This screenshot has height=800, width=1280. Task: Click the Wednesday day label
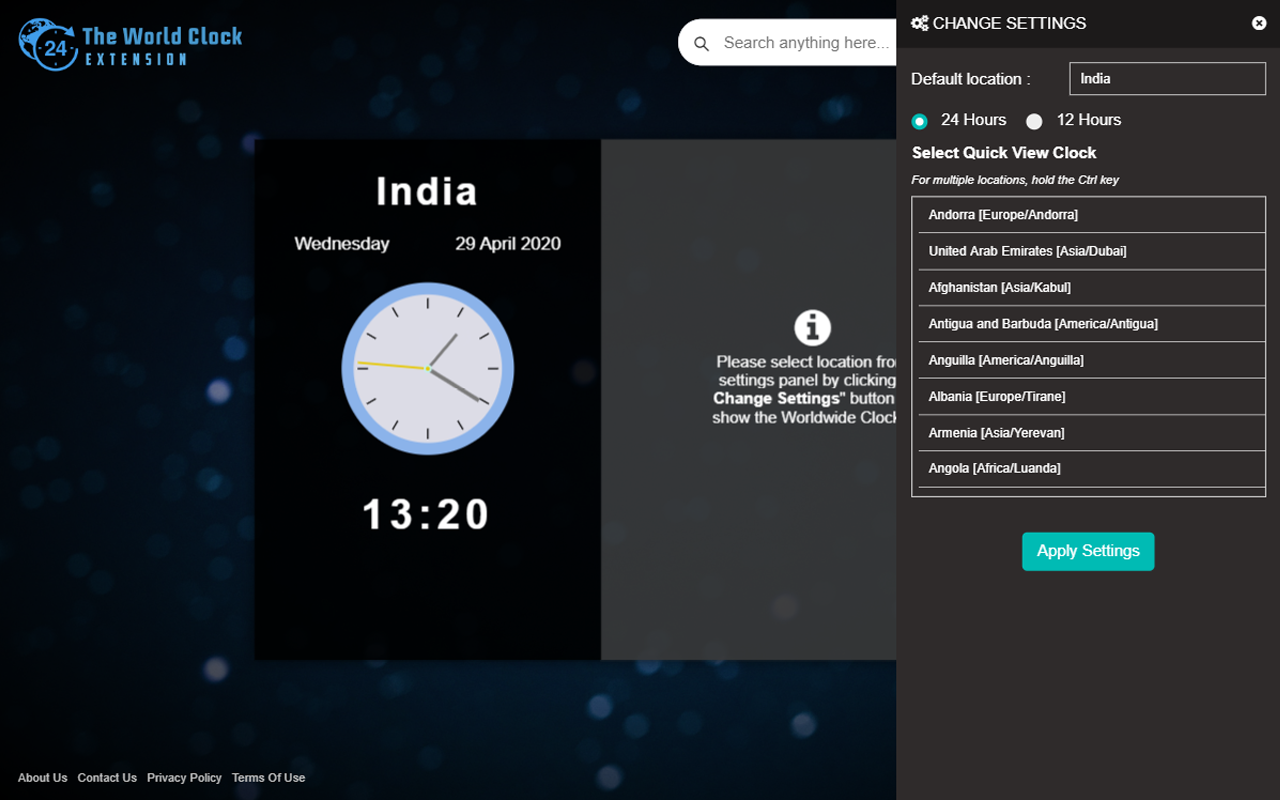342,244
